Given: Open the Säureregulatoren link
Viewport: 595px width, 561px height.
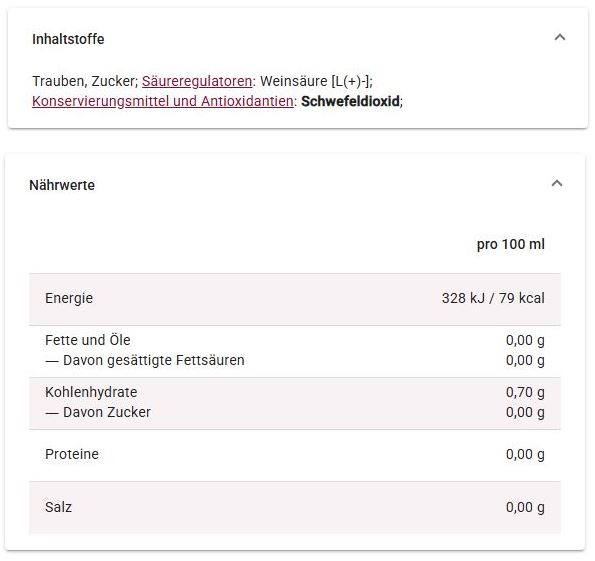Looking at the screenshot, I should pyautogui.click(x=197, y=81).
